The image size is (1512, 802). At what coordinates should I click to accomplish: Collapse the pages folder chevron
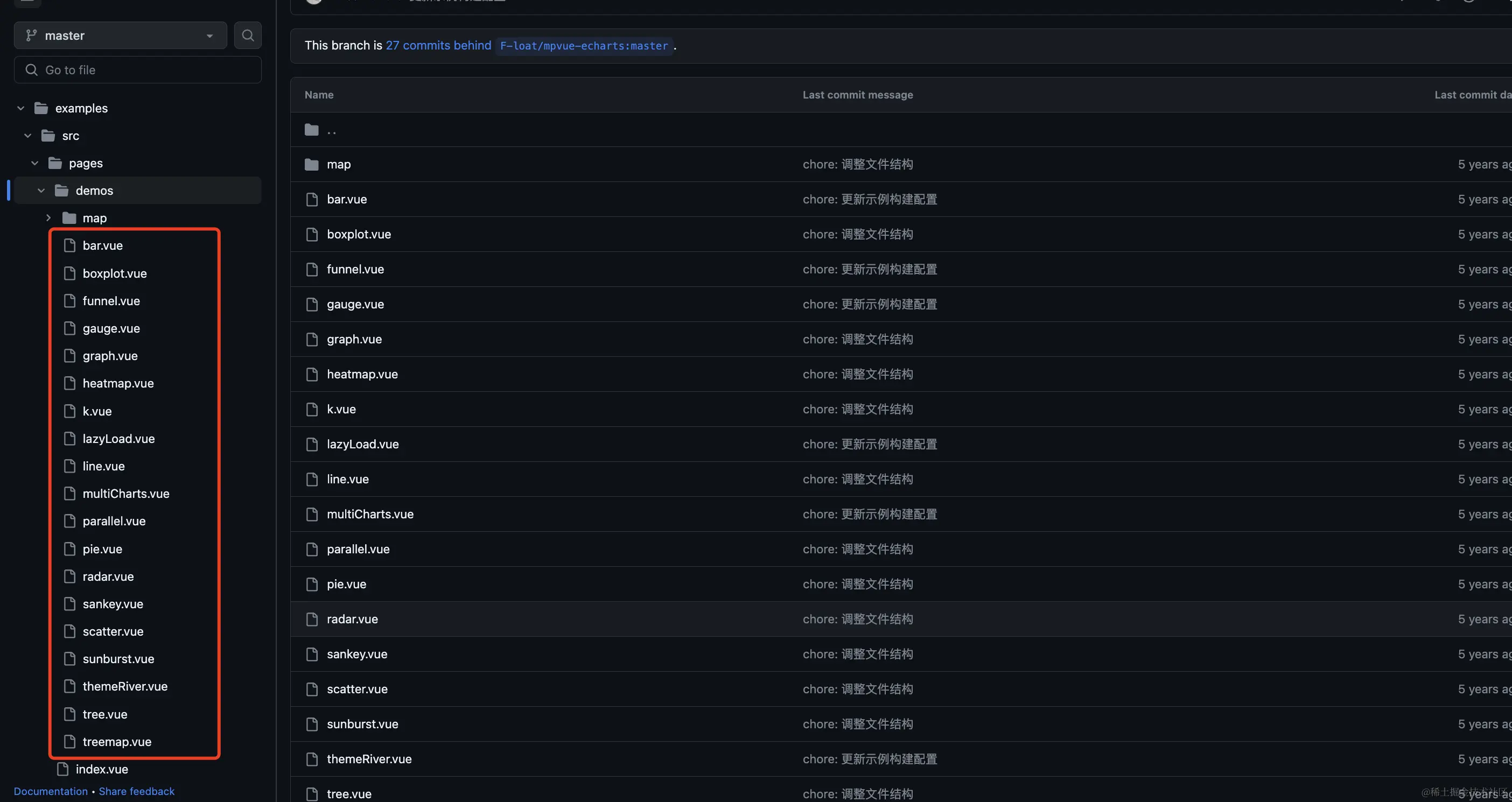(34, 163)
